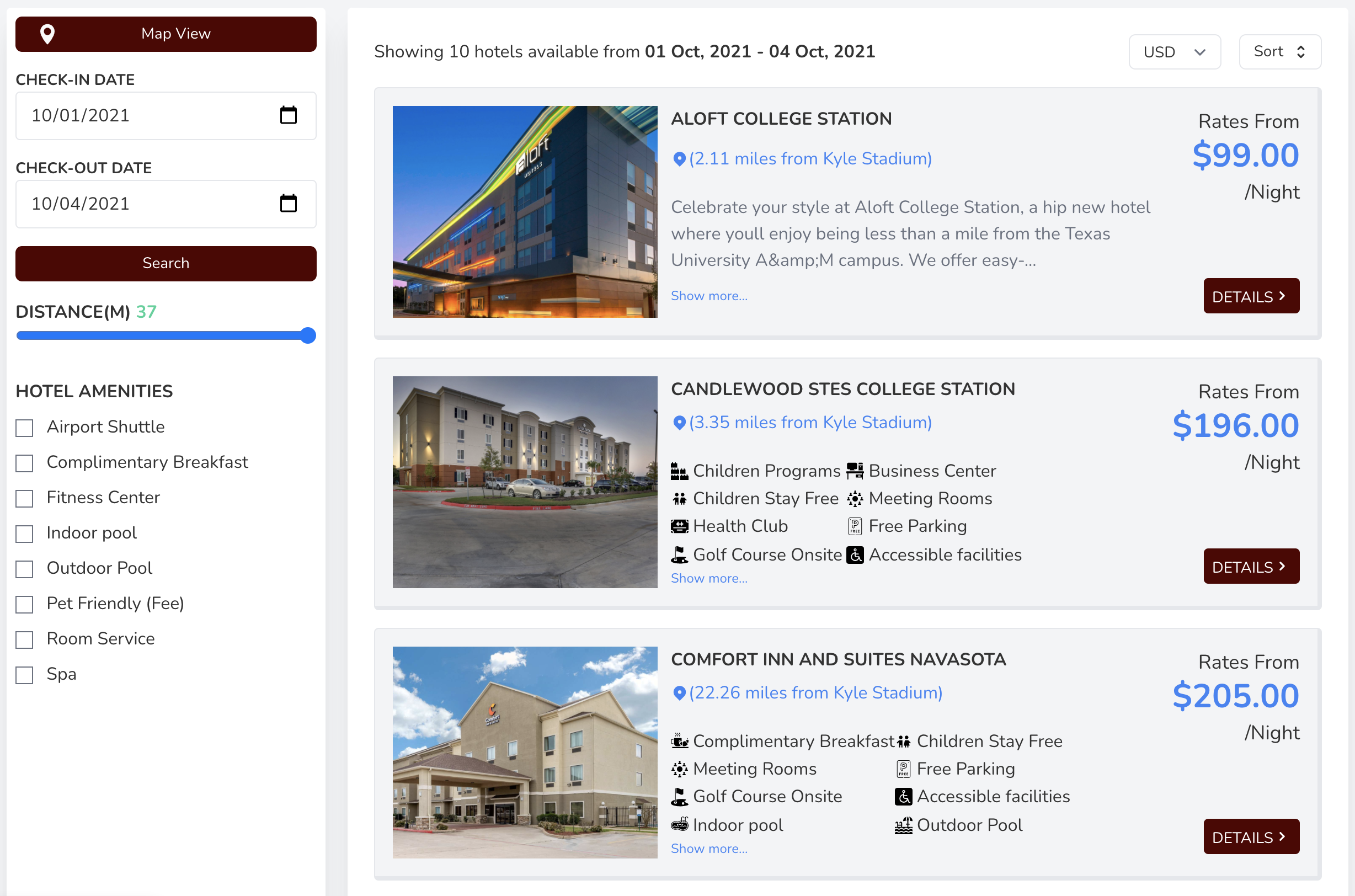The image size is (1355, 896).
Task: Click Candlewood's Children Stay Free icon
Action: pos(679,499)
